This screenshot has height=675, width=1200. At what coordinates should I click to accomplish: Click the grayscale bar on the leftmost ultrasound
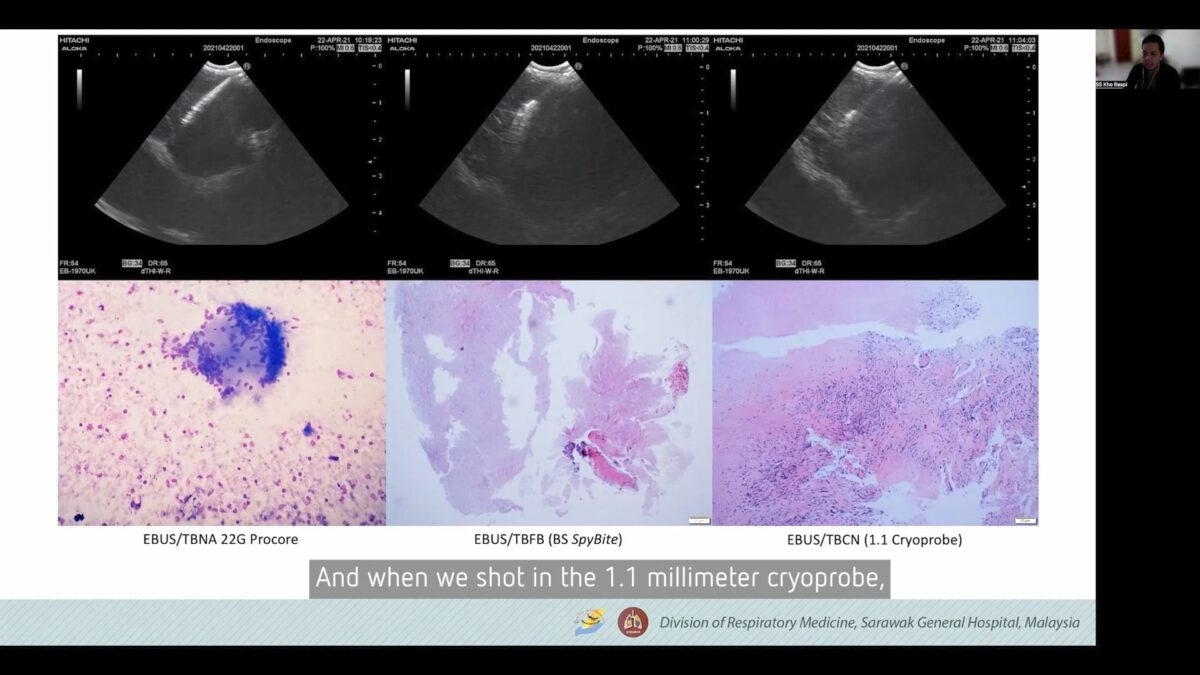tap(80, 88)
